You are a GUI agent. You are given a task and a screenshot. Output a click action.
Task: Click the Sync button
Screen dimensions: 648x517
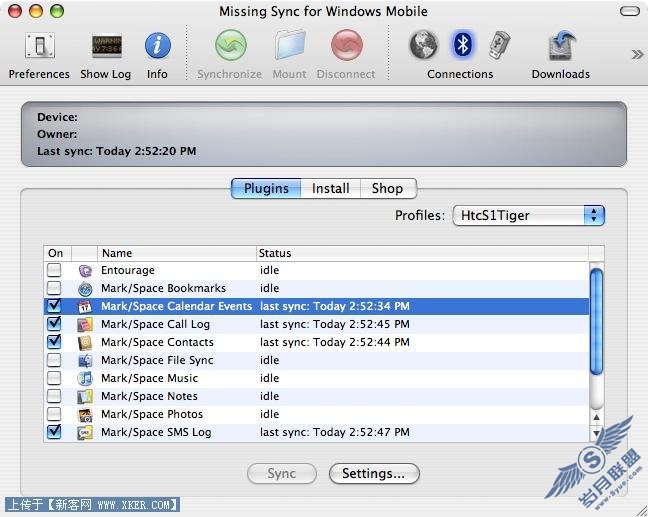pyautogui.click(x=282, y=473)
